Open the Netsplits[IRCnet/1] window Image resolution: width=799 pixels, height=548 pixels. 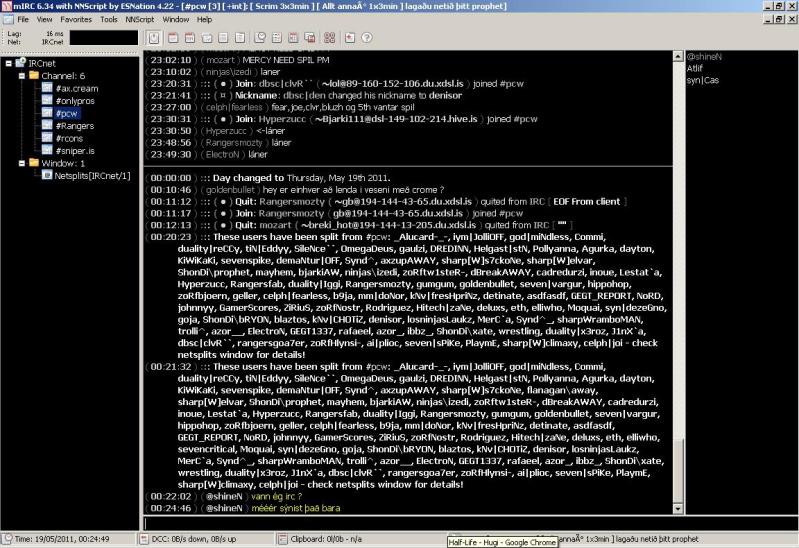click(92, 176)
